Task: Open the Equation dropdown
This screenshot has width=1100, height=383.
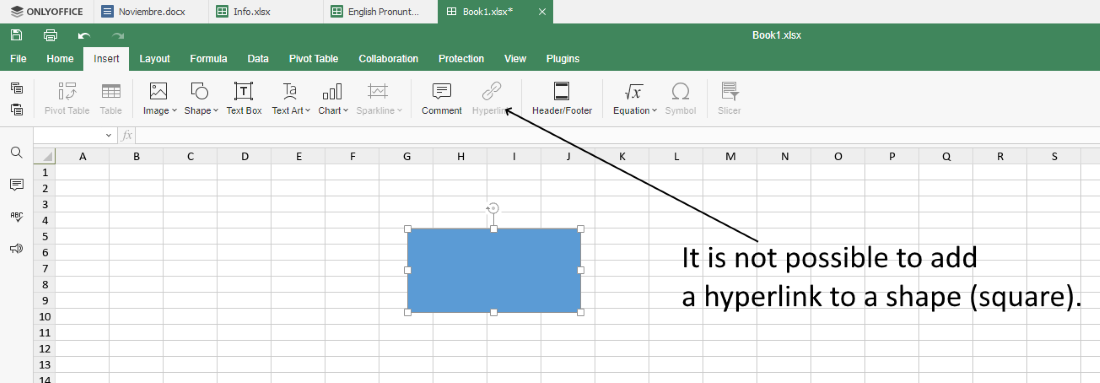Action: (x=634, y=98)
